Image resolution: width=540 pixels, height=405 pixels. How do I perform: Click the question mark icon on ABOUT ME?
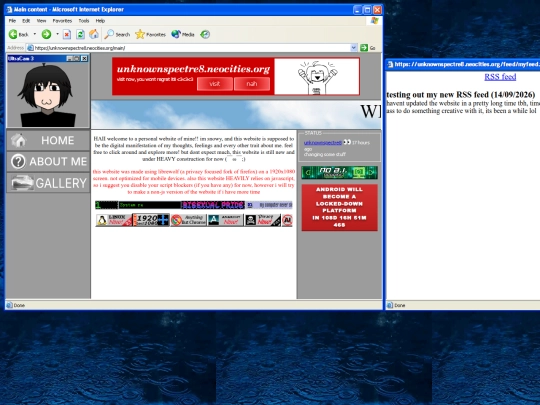pos(18,161)
